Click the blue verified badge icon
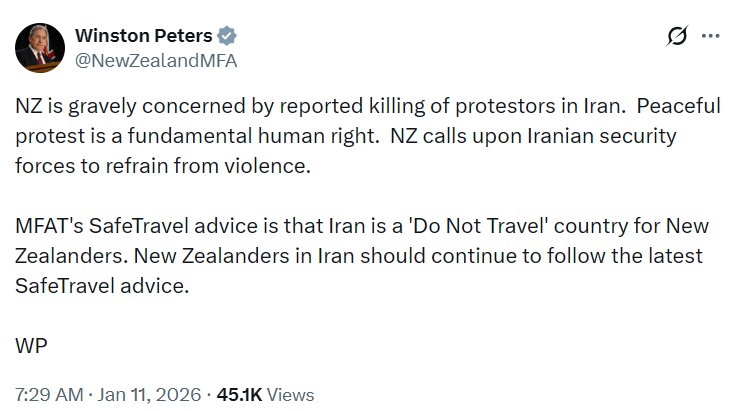Screen dimensions: 734x411 tap(228, 35)
